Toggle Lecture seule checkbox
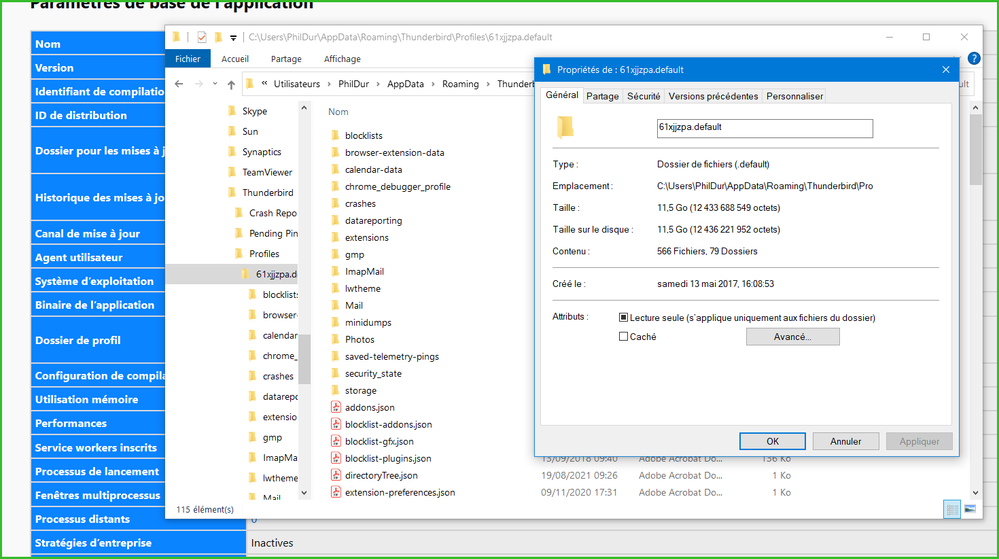This screenshot has width=999, height=559. point(623,317)
